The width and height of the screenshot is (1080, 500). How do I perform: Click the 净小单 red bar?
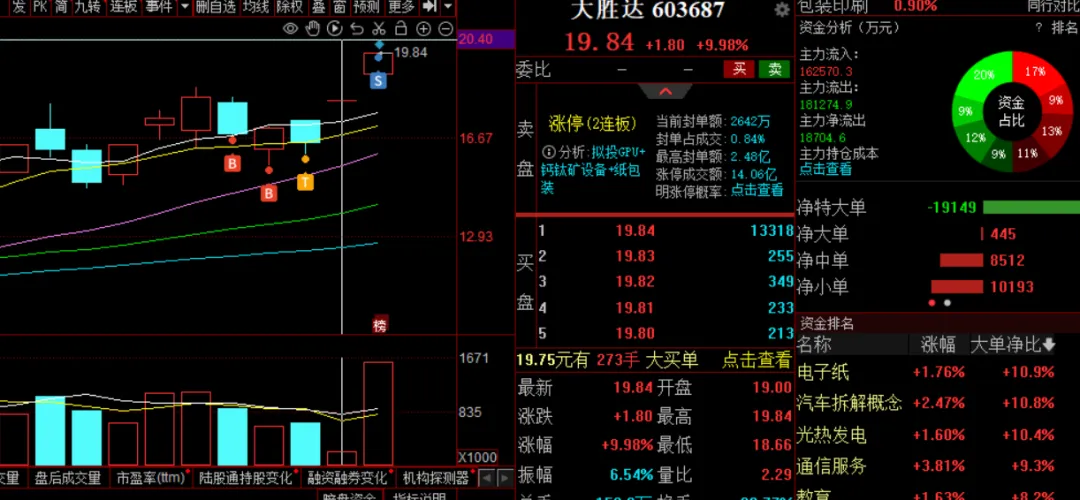957,287
